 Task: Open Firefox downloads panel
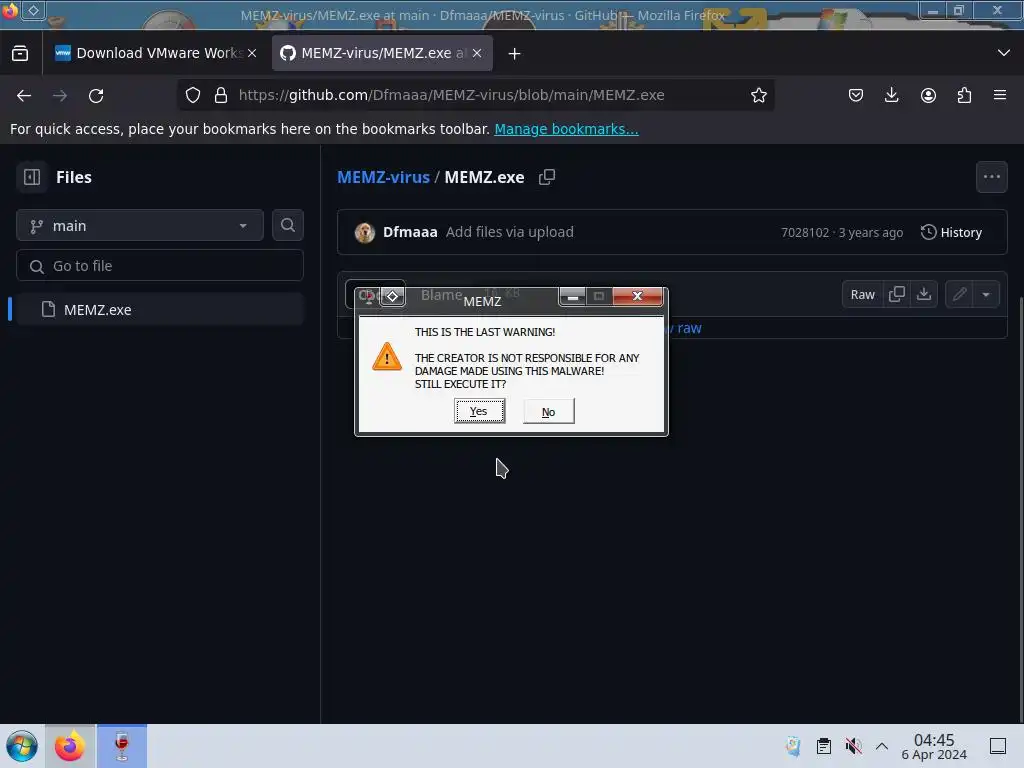[x=891, y=95]
